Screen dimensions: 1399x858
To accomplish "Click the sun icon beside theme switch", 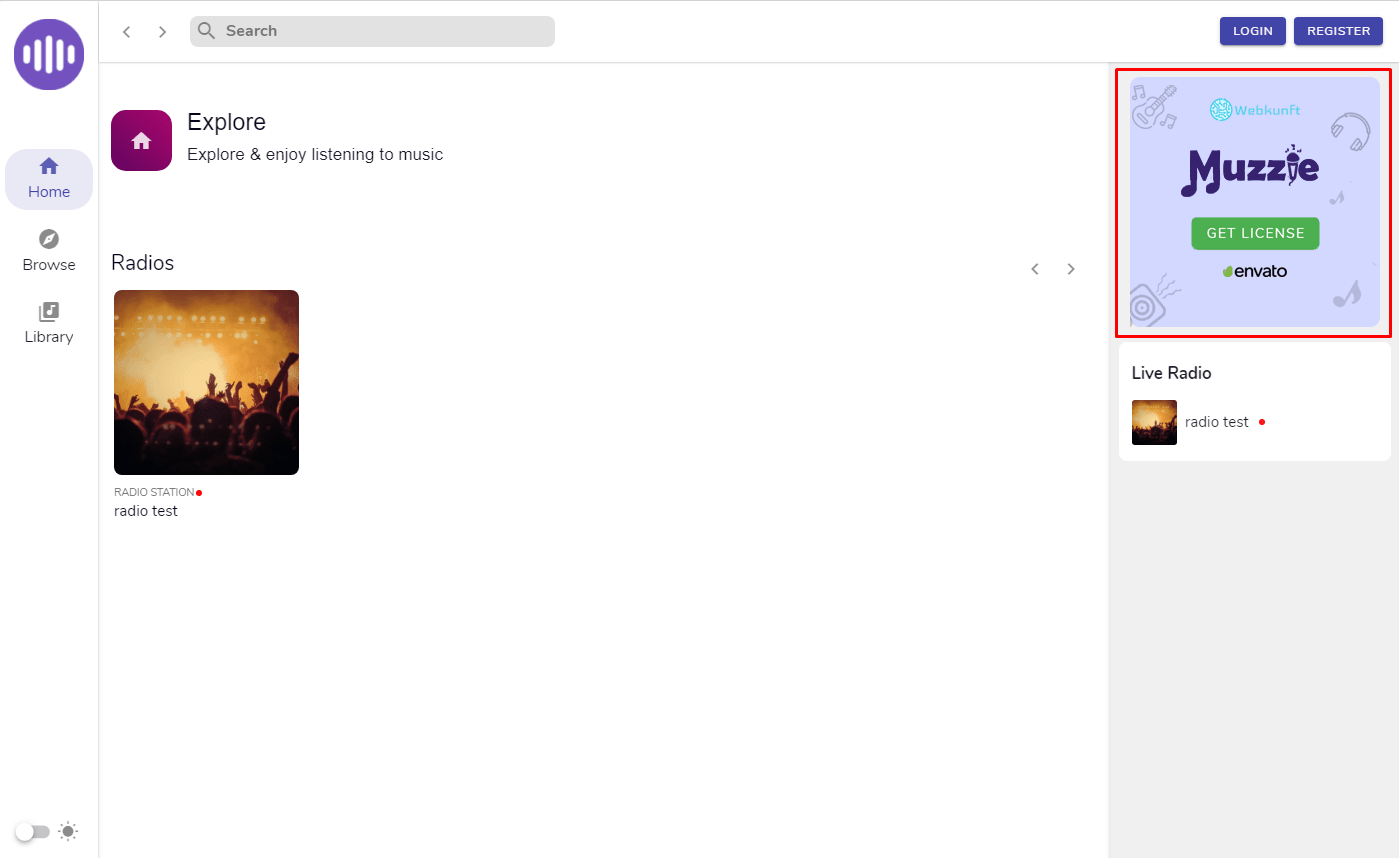I will pos(68,831).
